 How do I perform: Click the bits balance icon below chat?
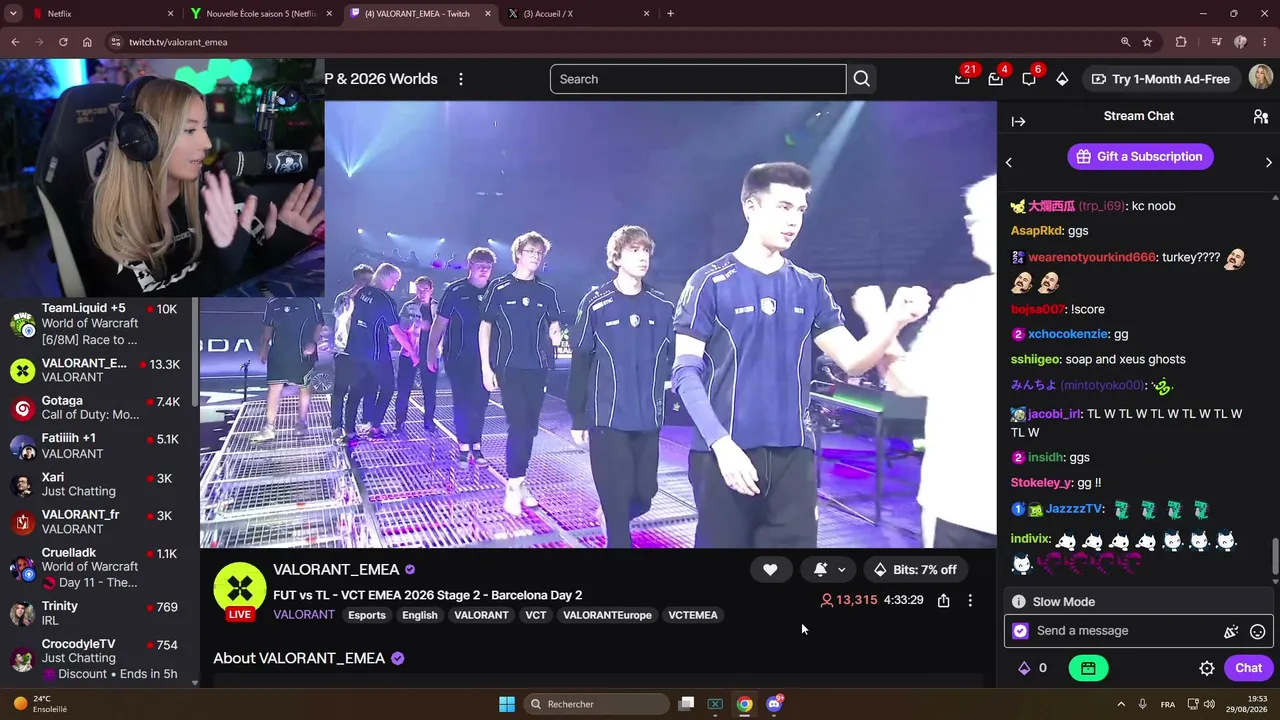(1023, 668)
